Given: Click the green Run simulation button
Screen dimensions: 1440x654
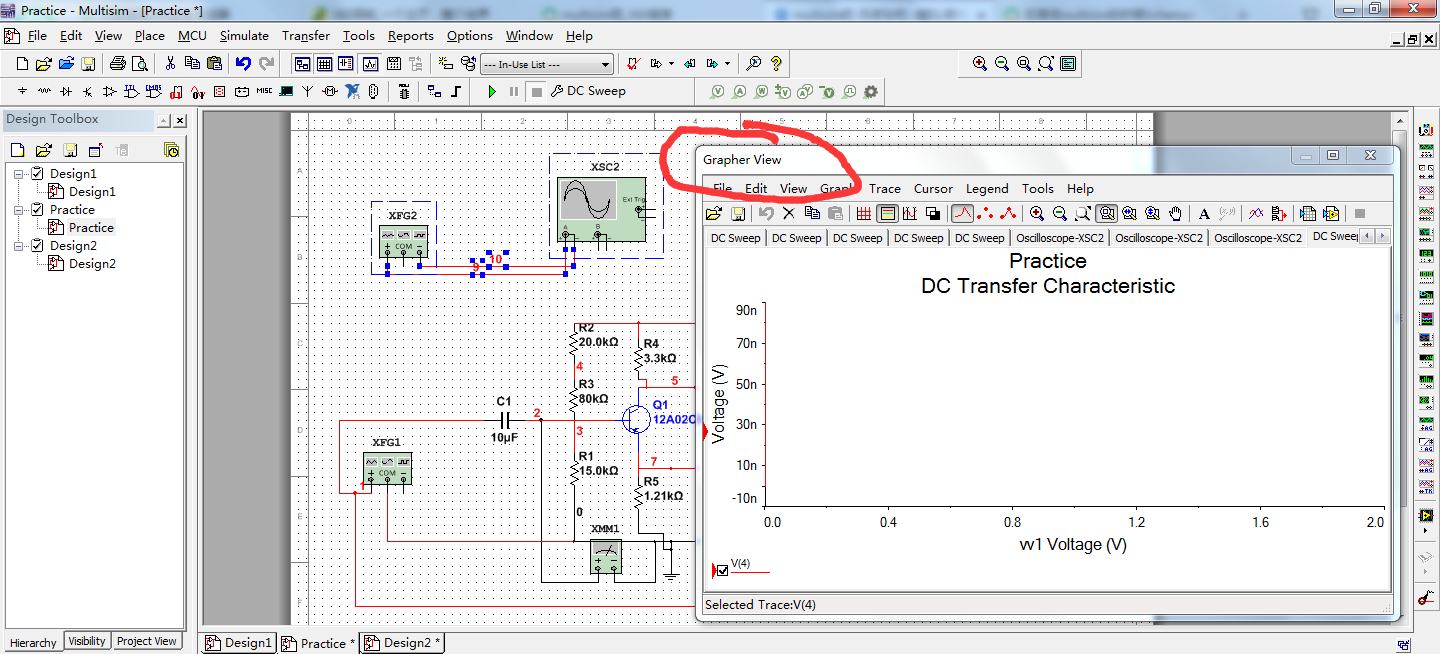Looking at the screenshot, I should point(491,91).
